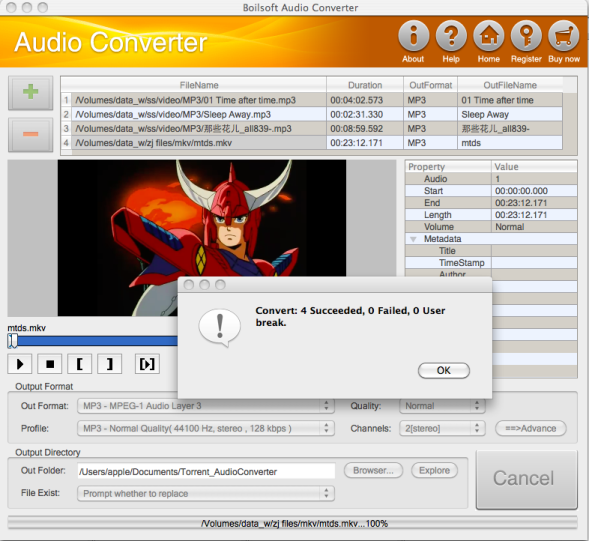This screenshot has height=541, width=589.
Task: Open the Register key icon
Action: pos(526,36)
